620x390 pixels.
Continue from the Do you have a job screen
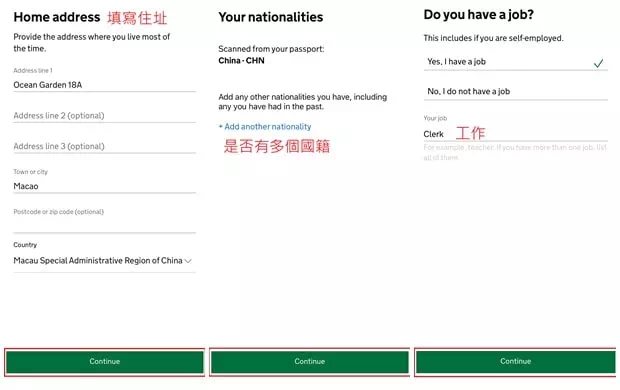(516, 362)
